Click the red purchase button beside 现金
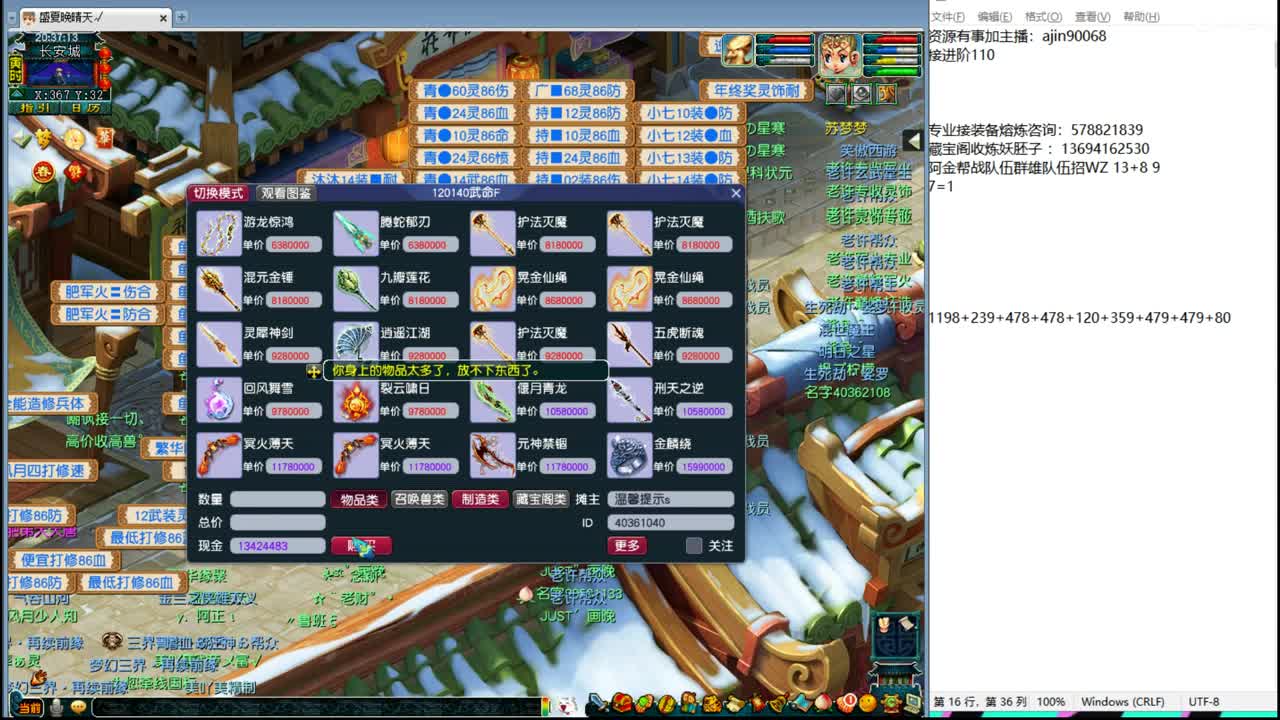Image resolution: width=1280 pixels, height=720 pixels. (x=361, y=545)
